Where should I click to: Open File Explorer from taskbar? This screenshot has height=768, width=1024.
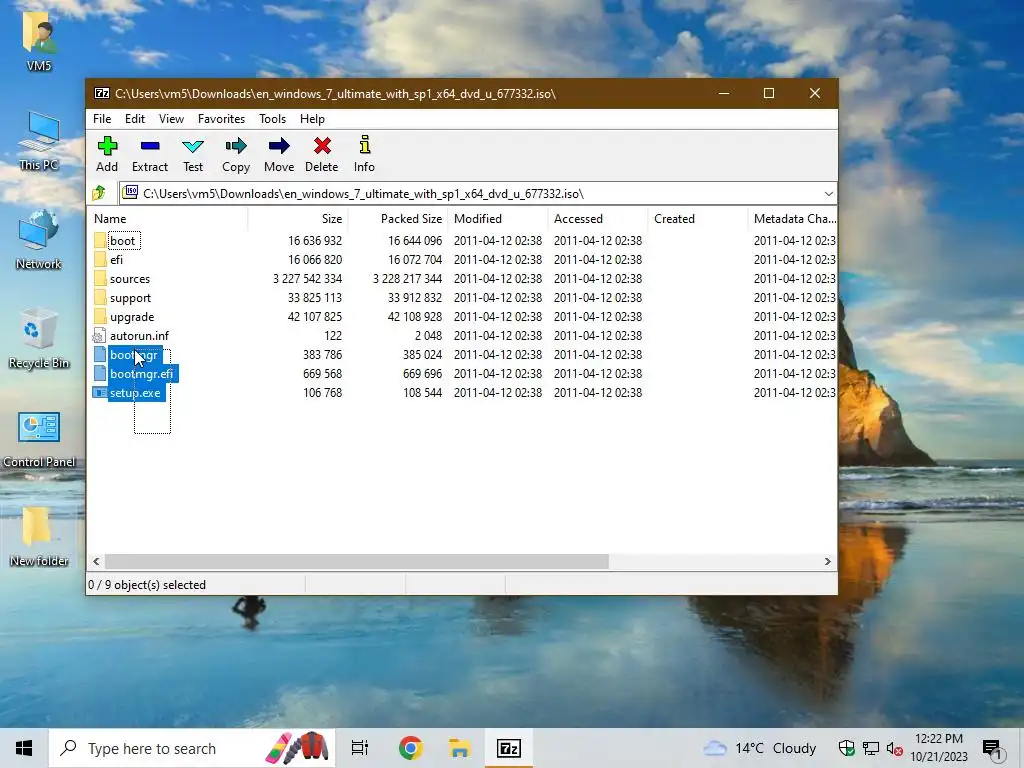(x=460, y=748)
